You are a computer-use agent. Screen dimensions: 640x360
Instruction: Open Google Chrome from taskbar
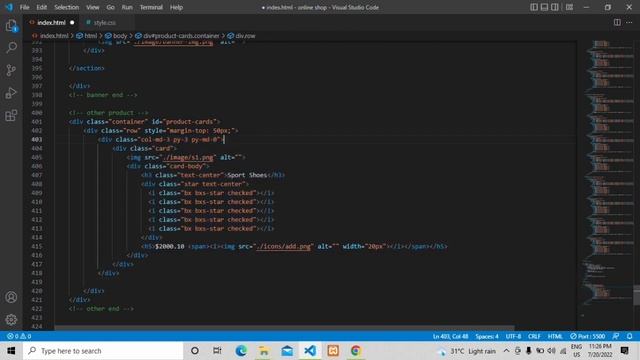[356, 351]
